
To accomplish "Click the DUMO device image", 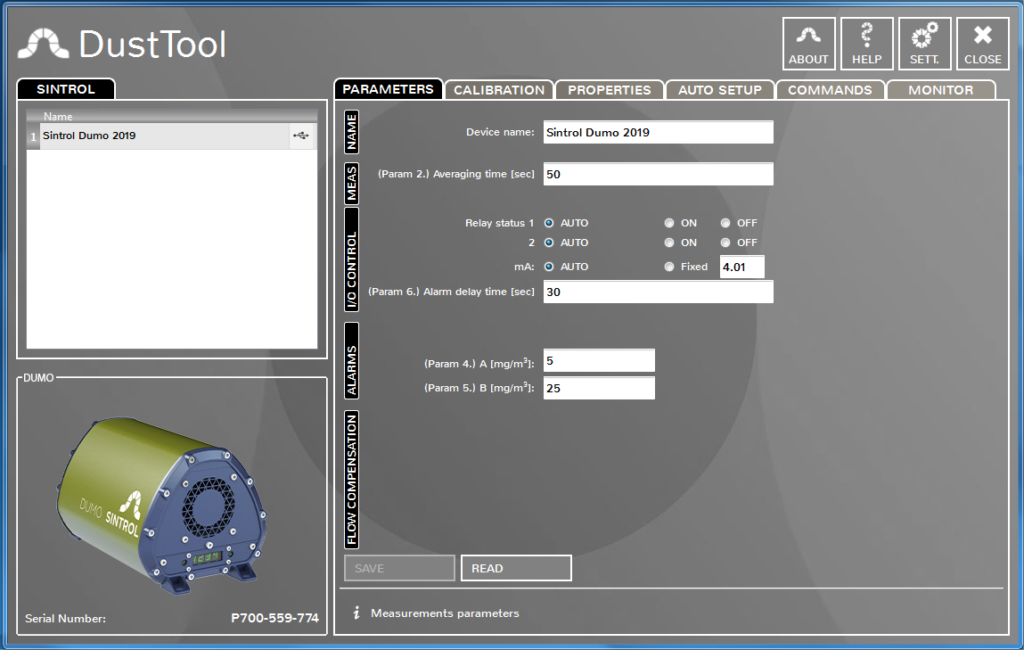I will coord(162,505).
